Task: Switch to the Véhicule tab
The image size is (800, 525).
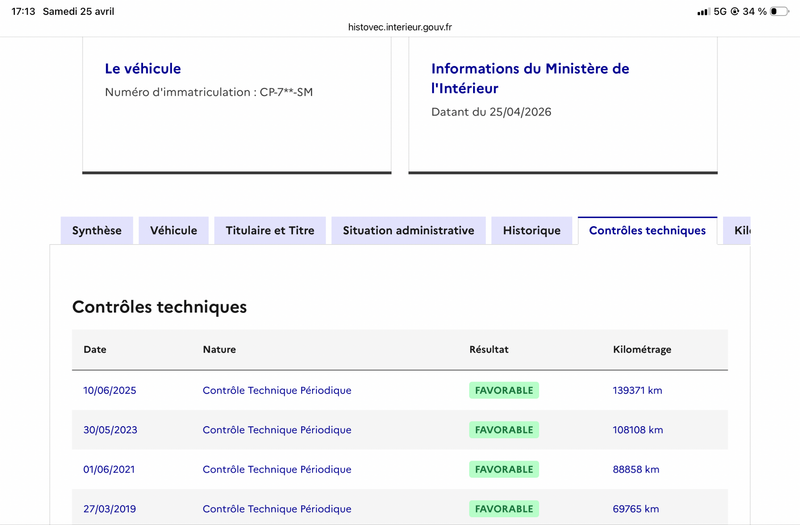Action: pyautogui.click(x=174, y=230)
